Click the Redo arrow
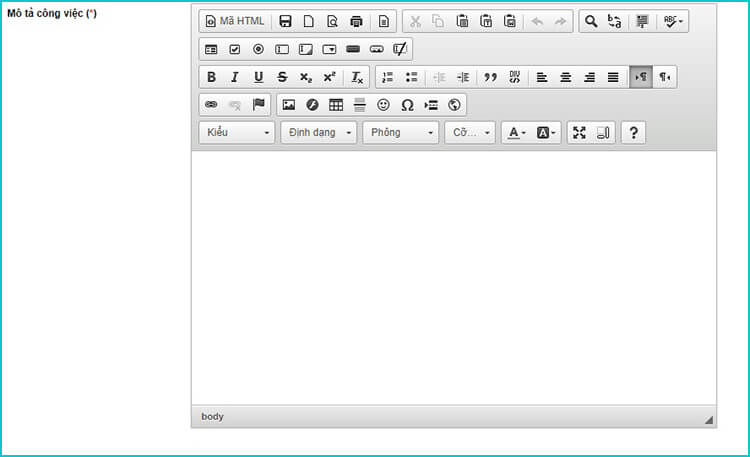The height and width of the screenshot is (457, 750). pyautogui.click(x=561, y=21)
